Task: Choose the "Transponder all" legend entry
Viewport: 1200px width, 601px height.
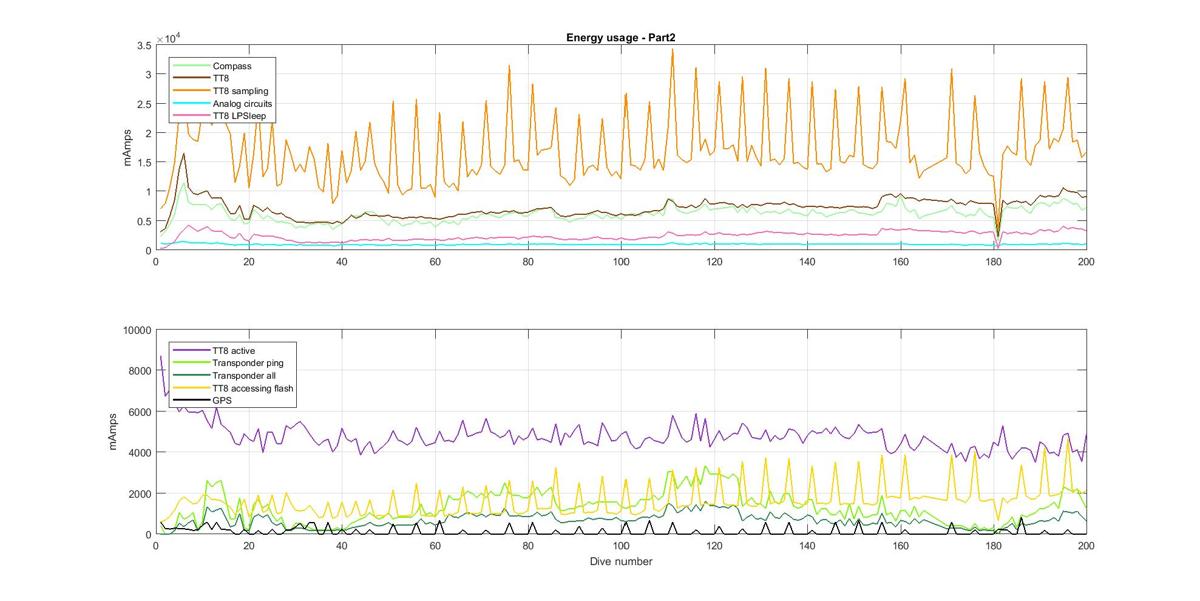Action: pyautogui.click(x=246, y=375)
